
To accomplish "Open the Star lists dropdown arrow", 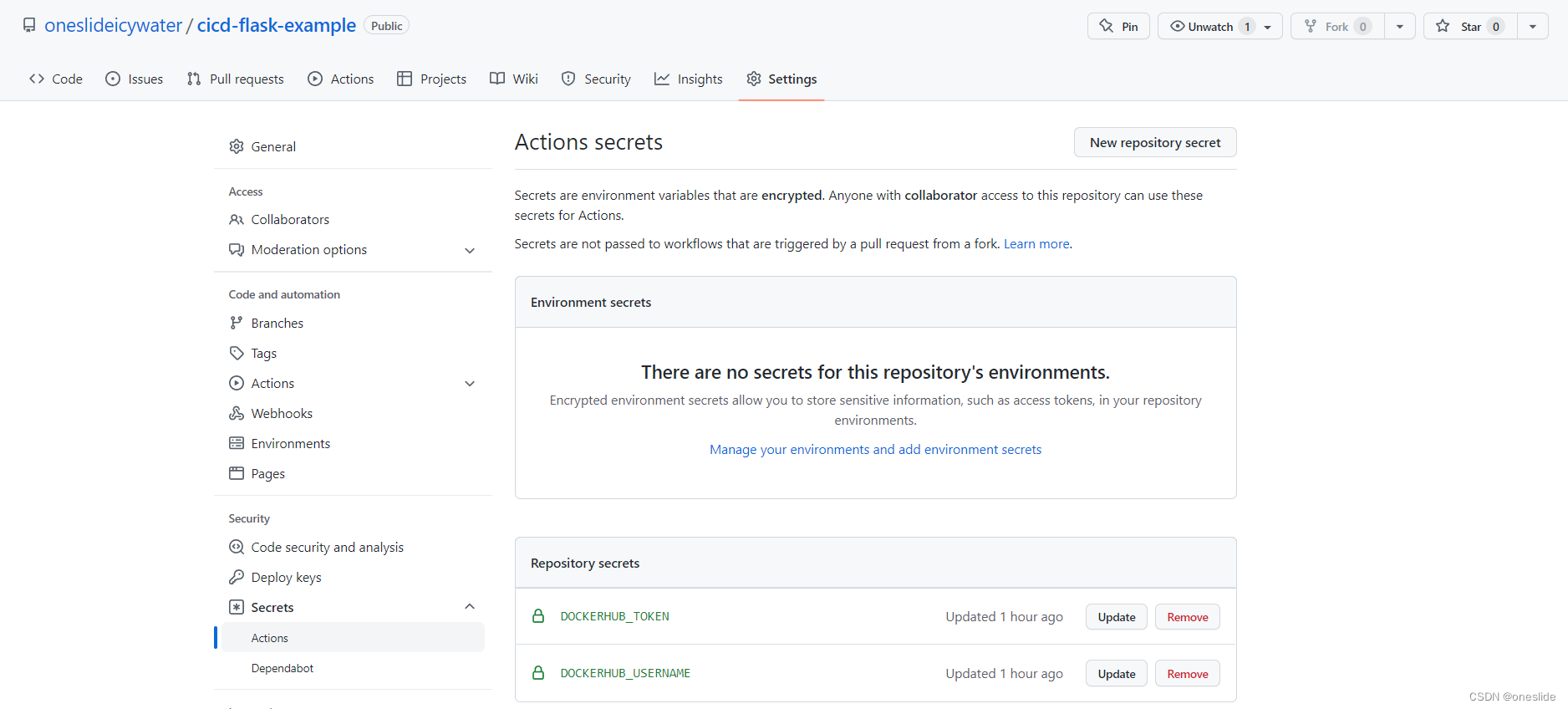I will click(1532, 26).
